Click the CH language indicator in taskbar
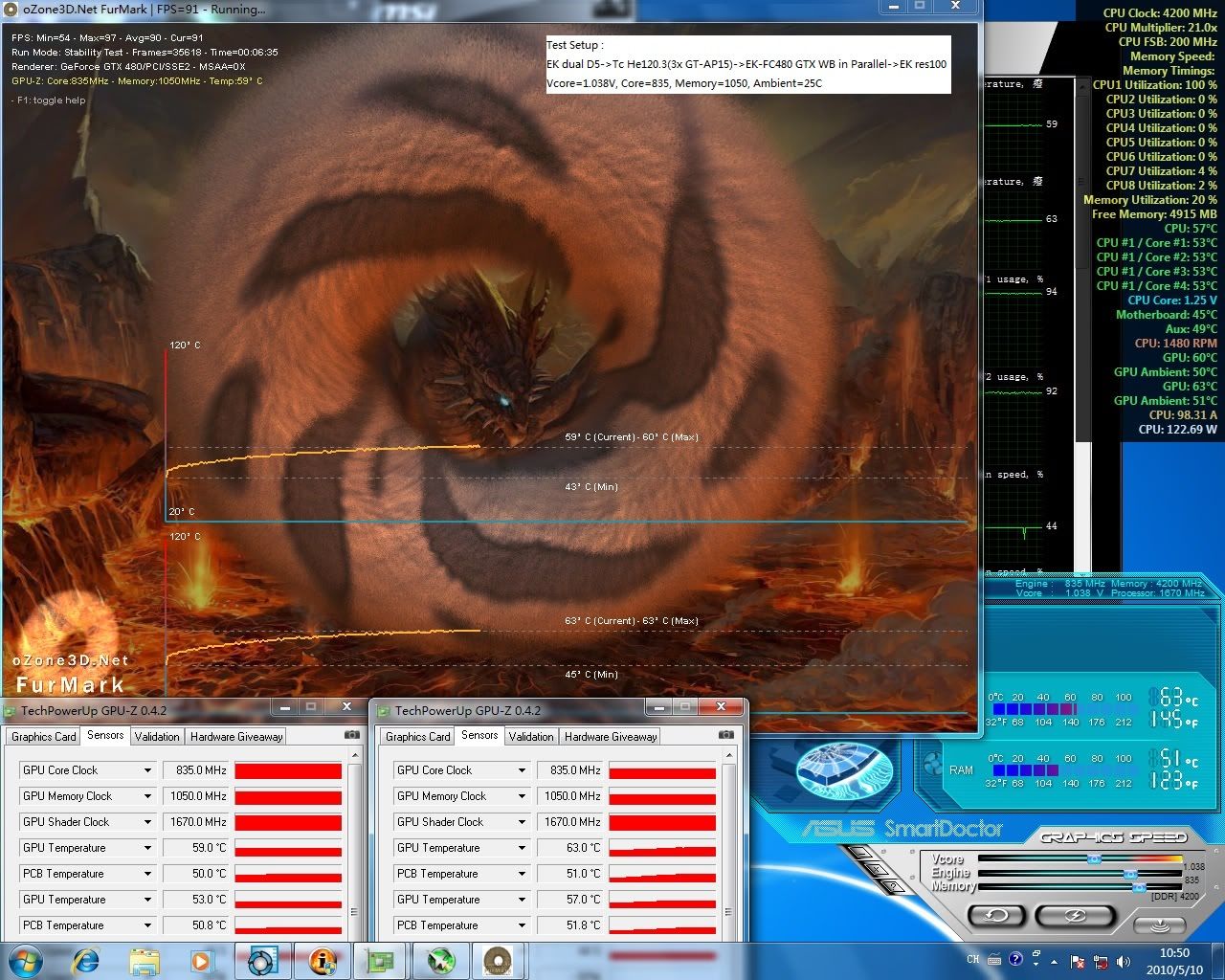 tap(972, 959)
